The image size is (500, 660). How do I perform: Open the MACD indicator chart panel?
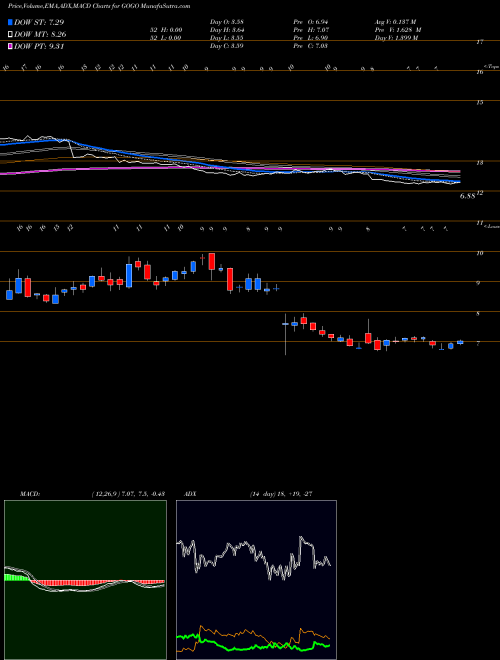tap(85, 580)
